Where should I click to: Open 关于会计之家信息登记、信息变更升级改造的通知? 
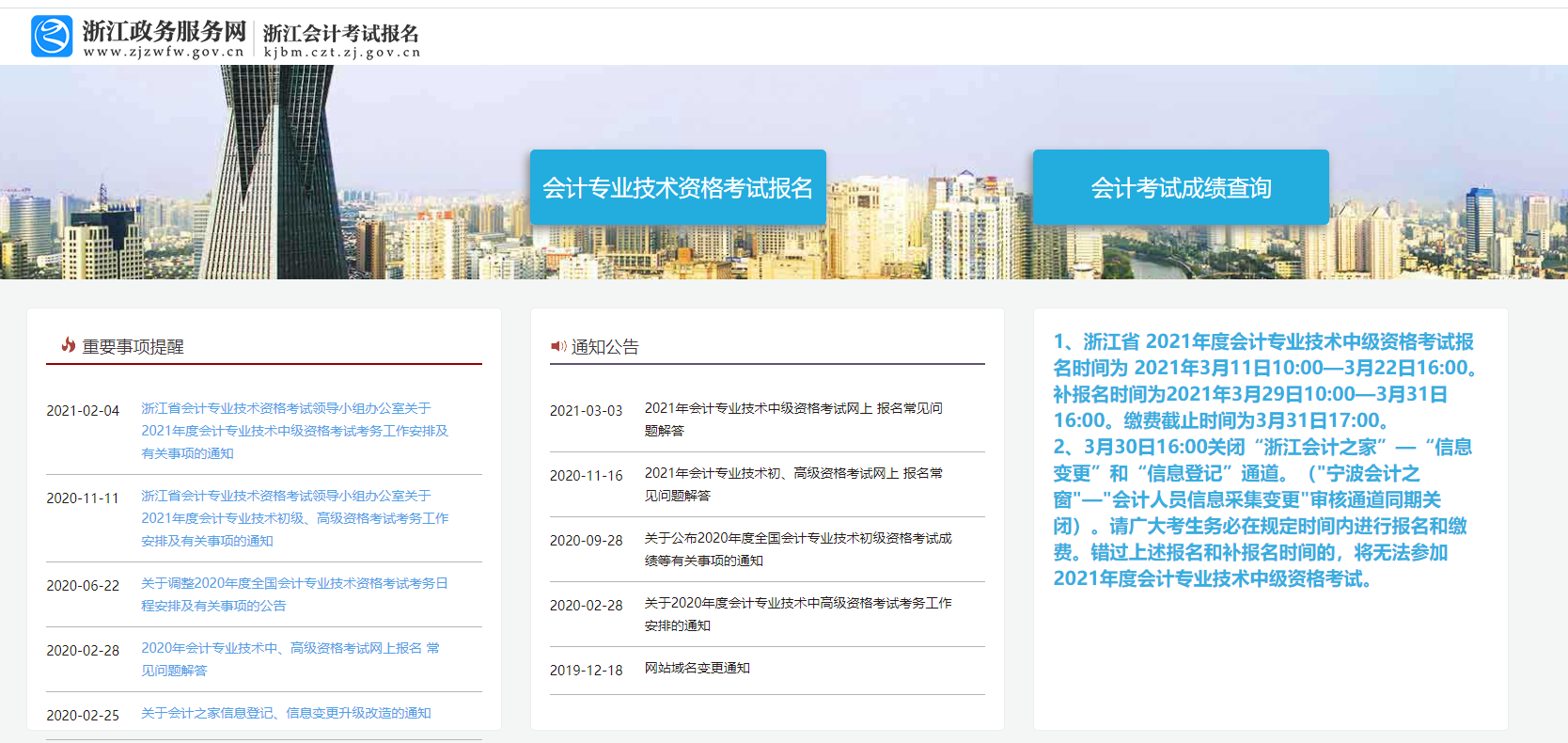pyautogui.click(x=286, y=713)
